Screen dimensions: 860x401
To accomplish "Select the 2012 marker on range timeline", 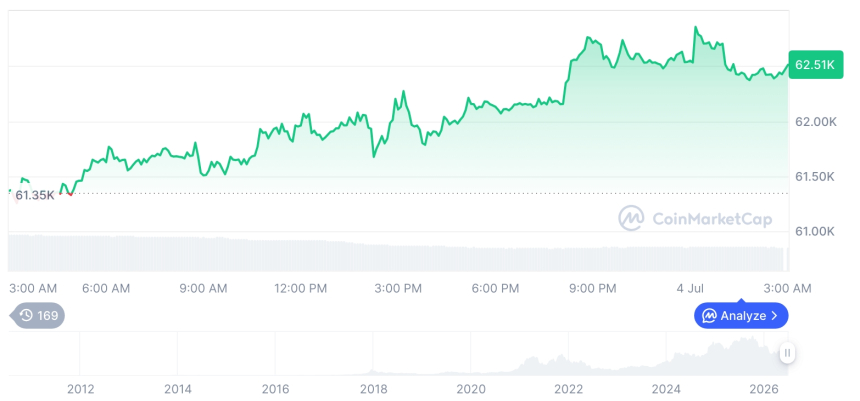I will click(x=80, y=389).
